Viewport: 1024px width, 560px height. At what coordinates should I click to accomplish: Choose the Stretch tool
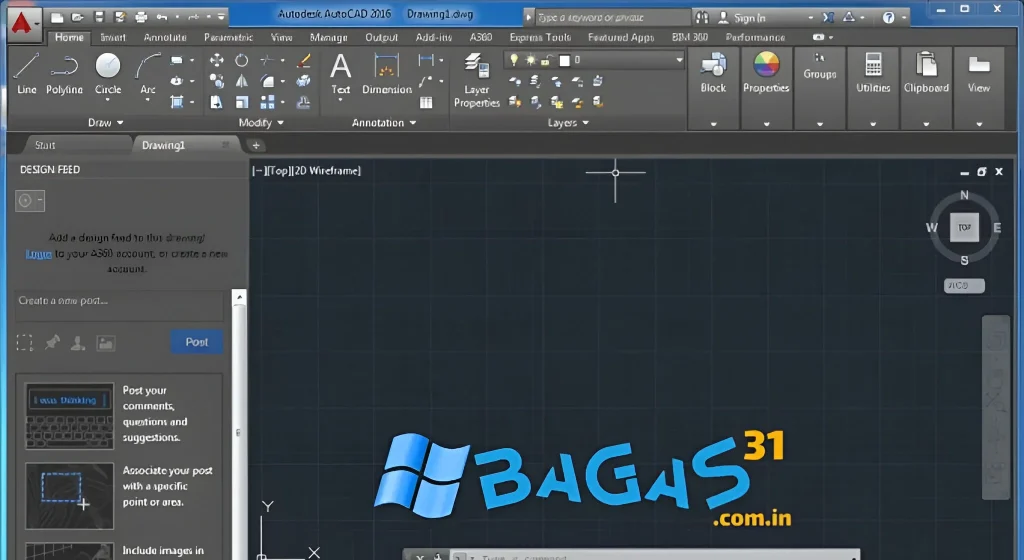(x=217, y=102)
